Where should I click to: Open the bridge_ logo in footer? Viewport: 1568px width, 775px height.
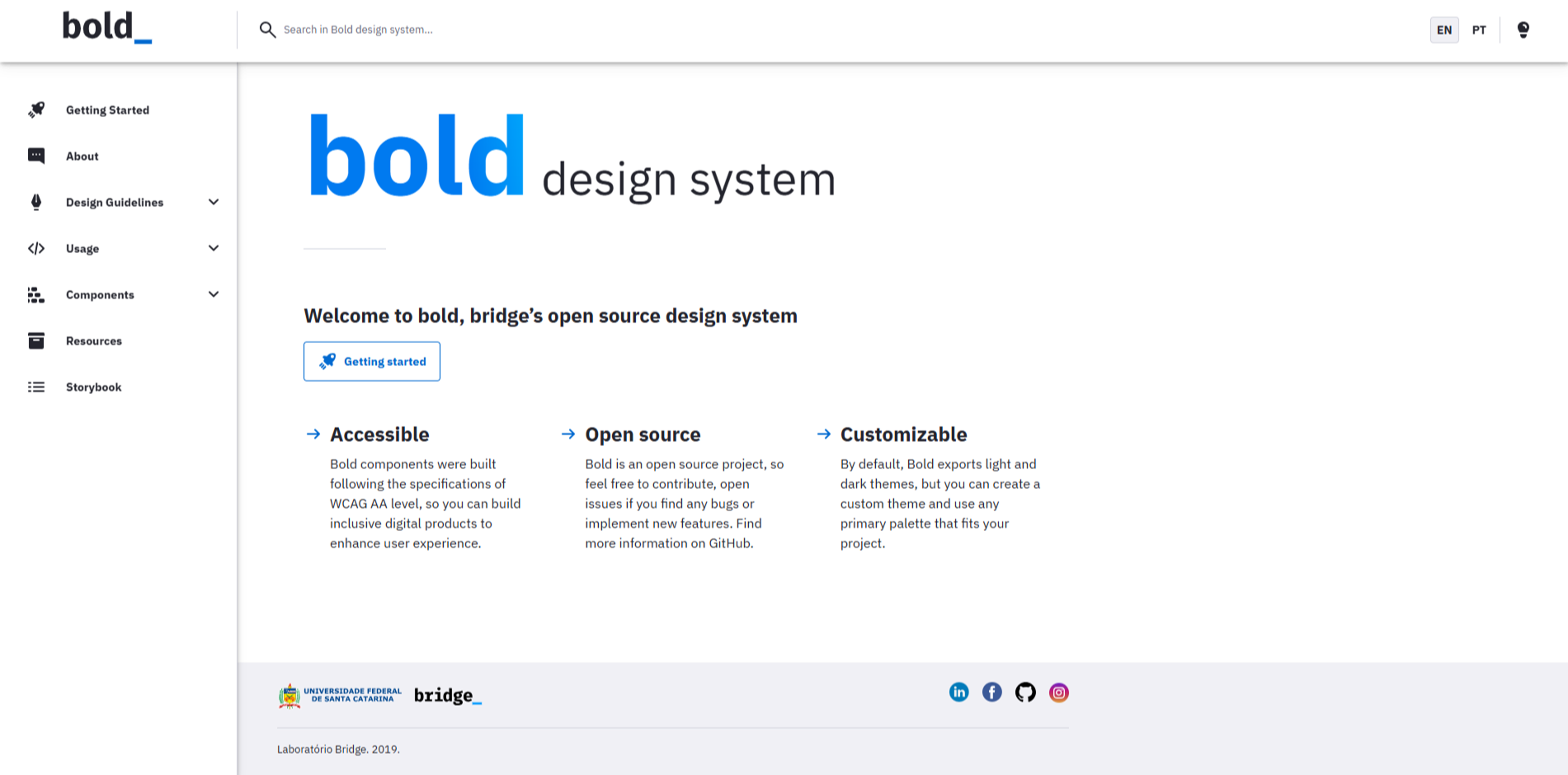click(448, 695)
